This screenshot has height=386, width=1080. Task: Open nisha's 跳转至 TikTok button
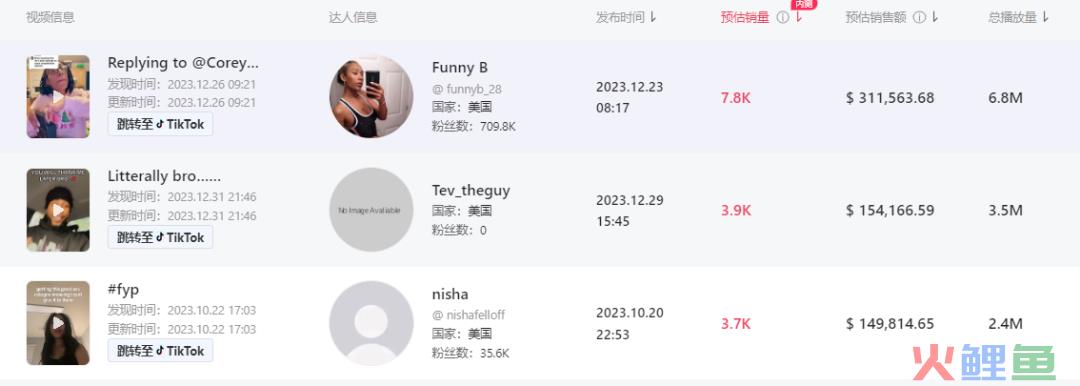[x=160, y=351]
